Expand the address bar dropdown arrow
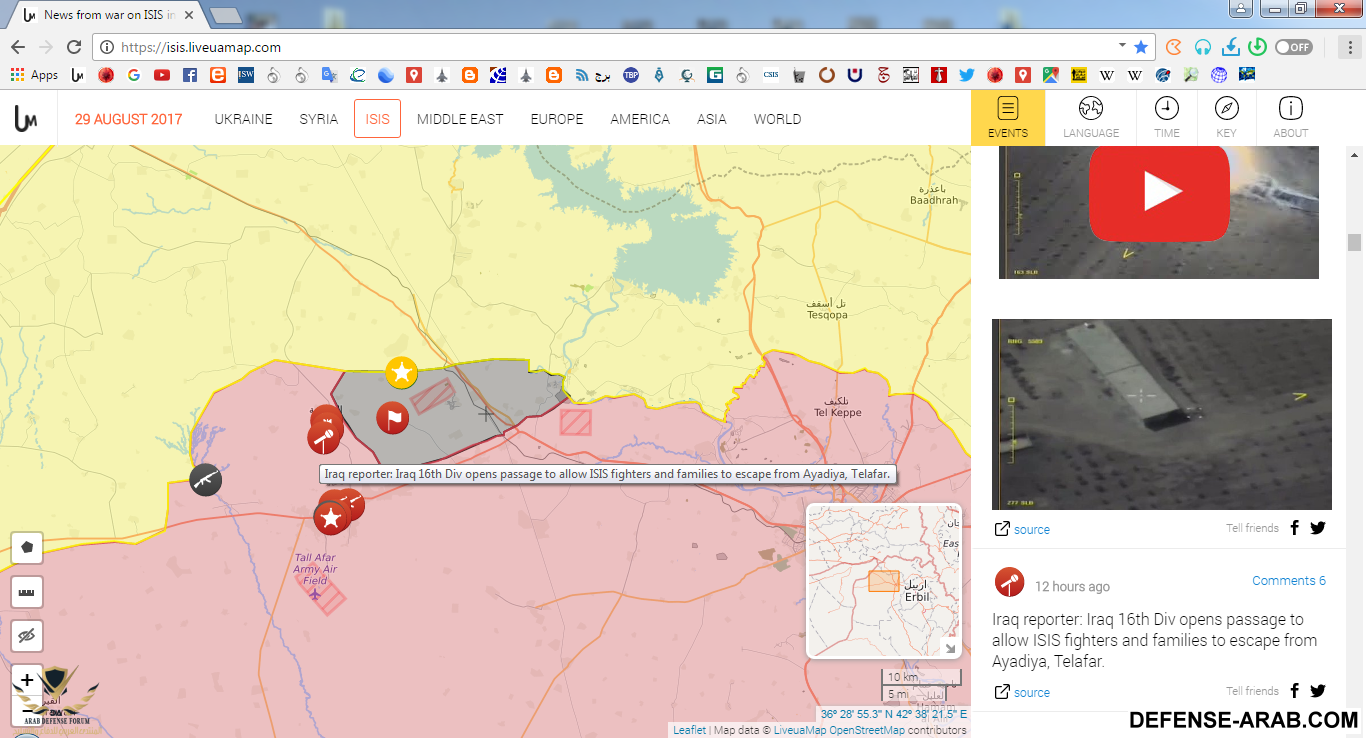The width and height of the screenshot is (1366, 738). click(1122, 47)
